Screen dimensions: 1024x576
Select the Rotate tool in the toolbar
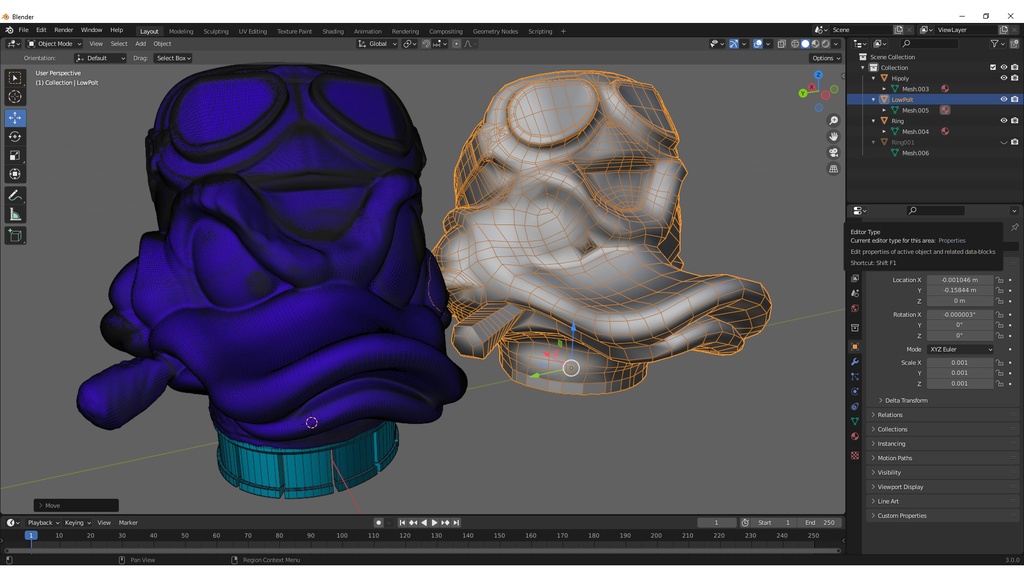15,136
